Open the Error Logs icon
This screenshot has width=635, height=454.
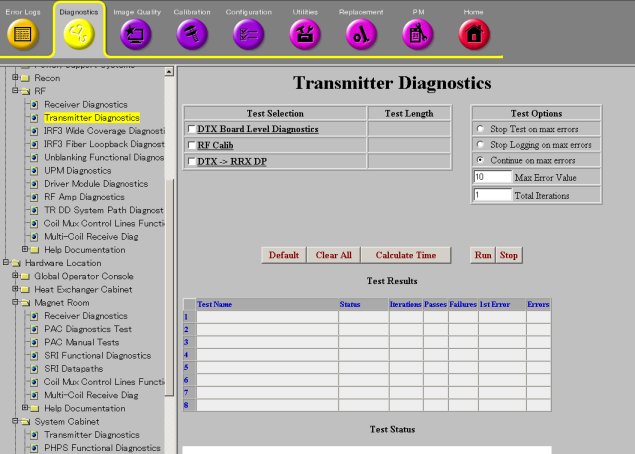pyautogui.click(x=24, y=34)
